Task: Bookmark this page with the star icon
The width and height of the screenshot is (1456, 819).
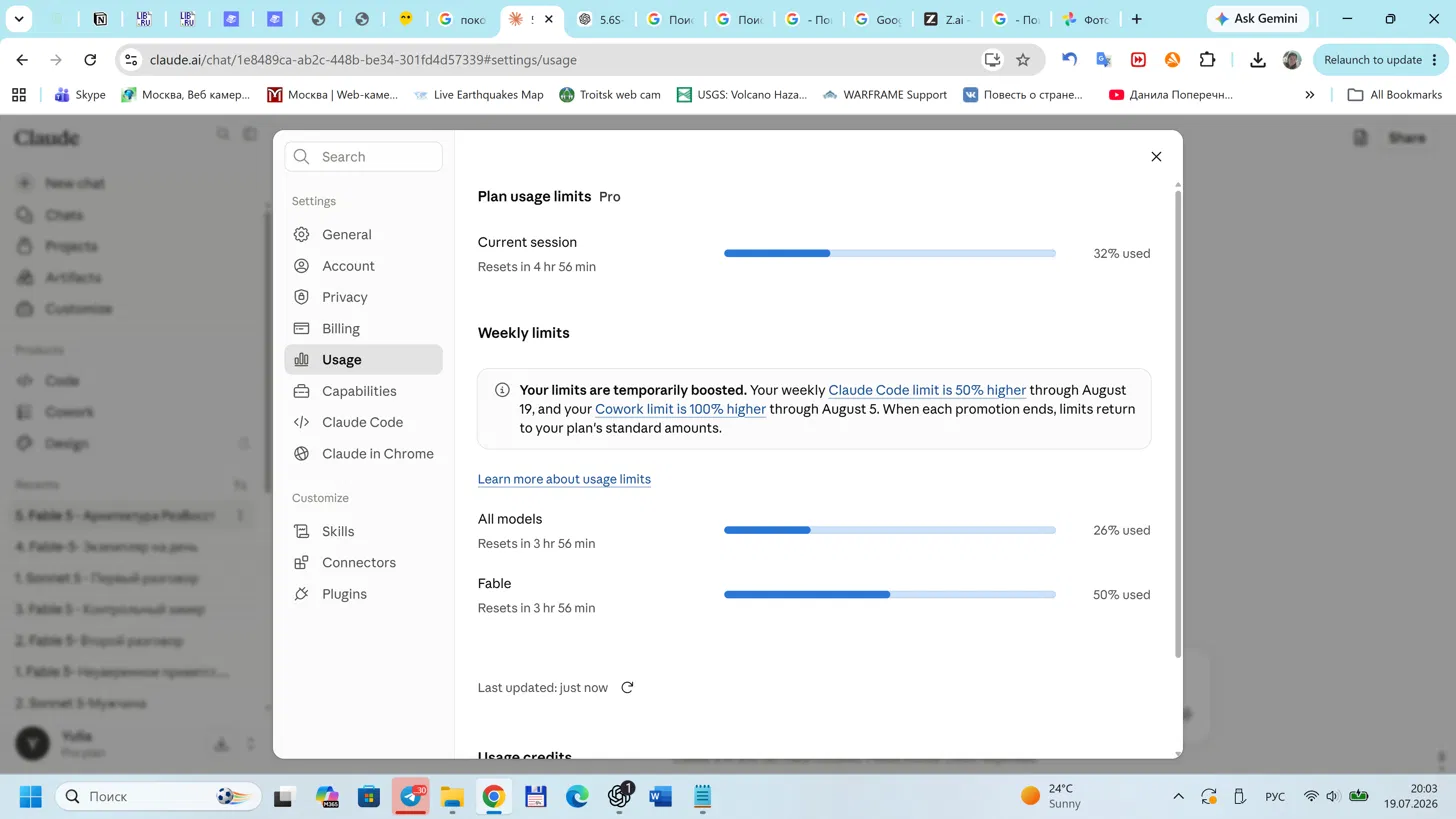Action: click(x=1023, y=60)
